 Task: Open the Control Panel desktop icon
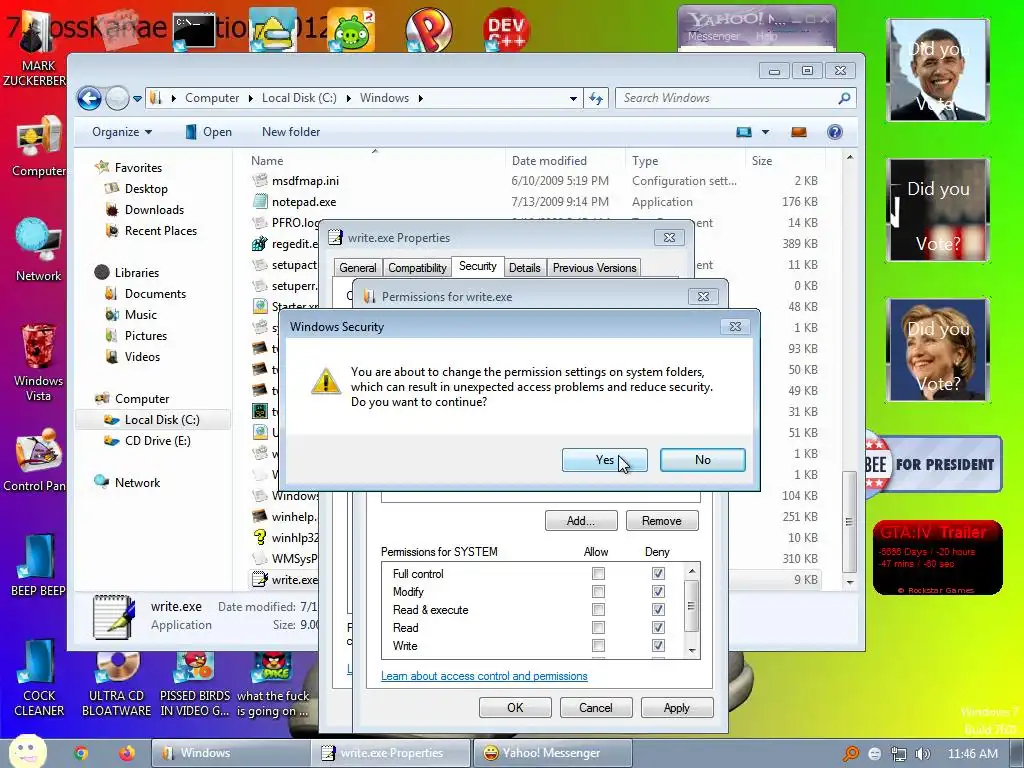tap(36, 460)
